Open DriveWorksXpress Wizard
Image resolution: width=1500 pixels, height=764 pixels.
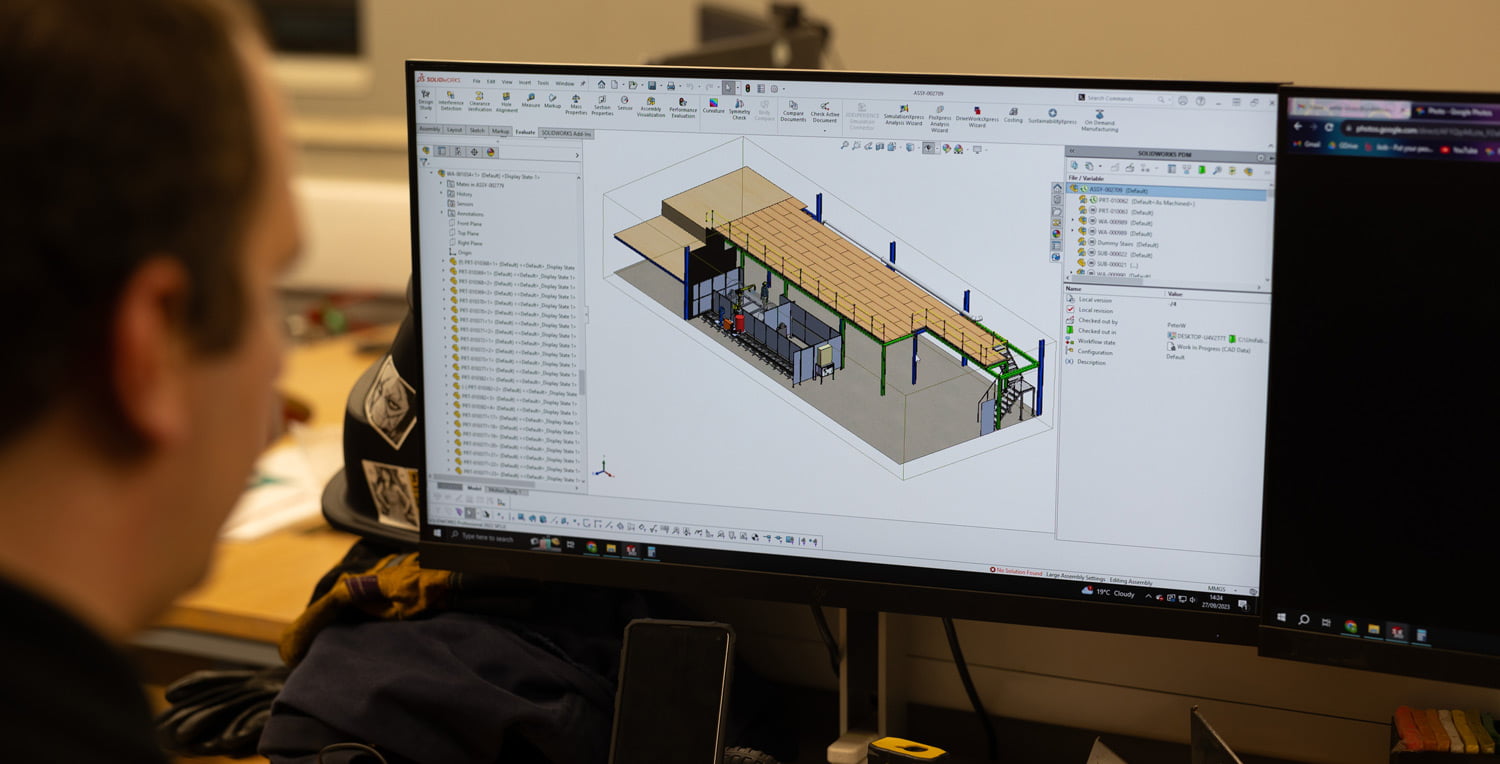977,118
